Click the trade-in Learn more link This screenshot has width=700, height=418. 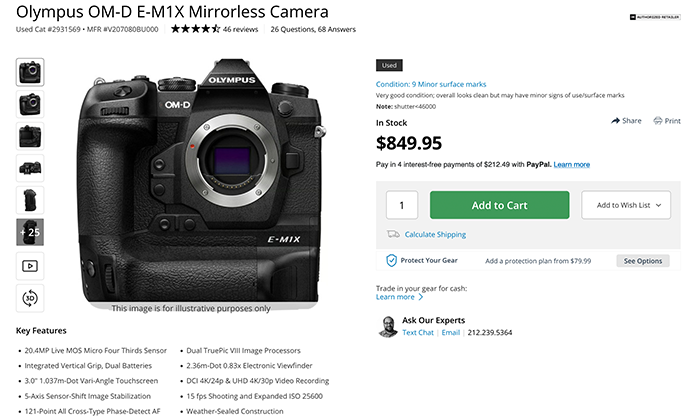[x=394, y=297]
